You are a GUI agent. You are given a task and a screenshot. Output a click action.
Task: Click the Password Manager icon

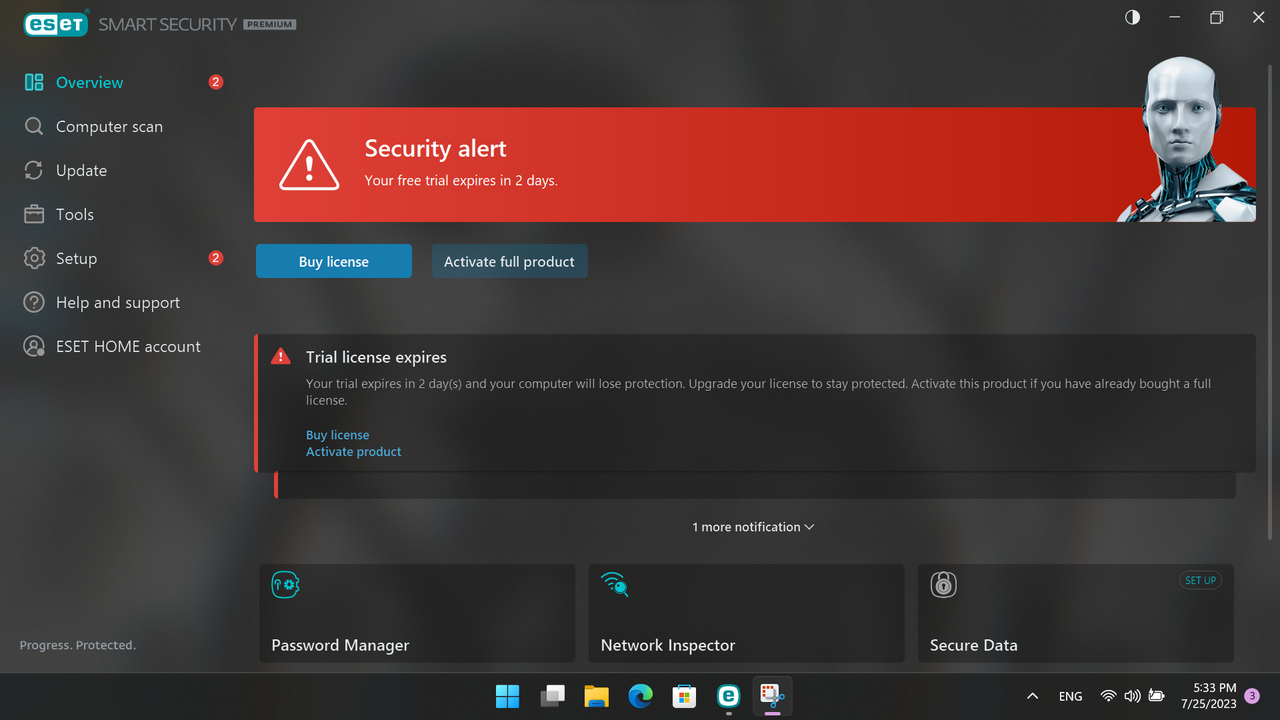(x=286, y=584)
